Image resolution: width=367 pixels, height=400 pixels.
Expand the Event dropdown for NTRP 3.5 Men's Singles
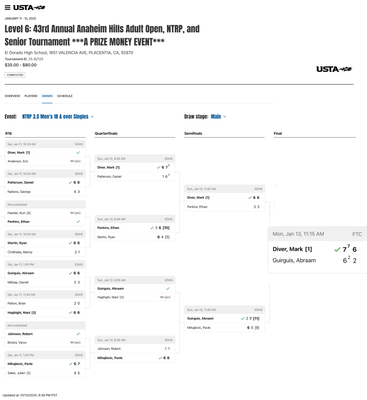tap(58, 116)
